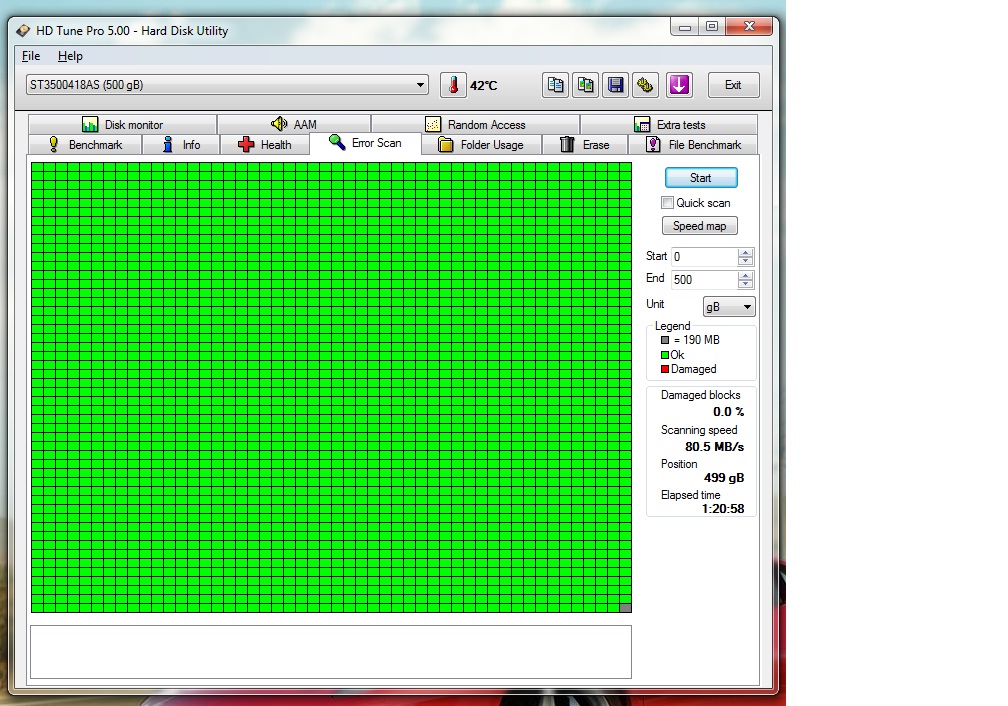Click the End position input field

(x=704, y=280)
